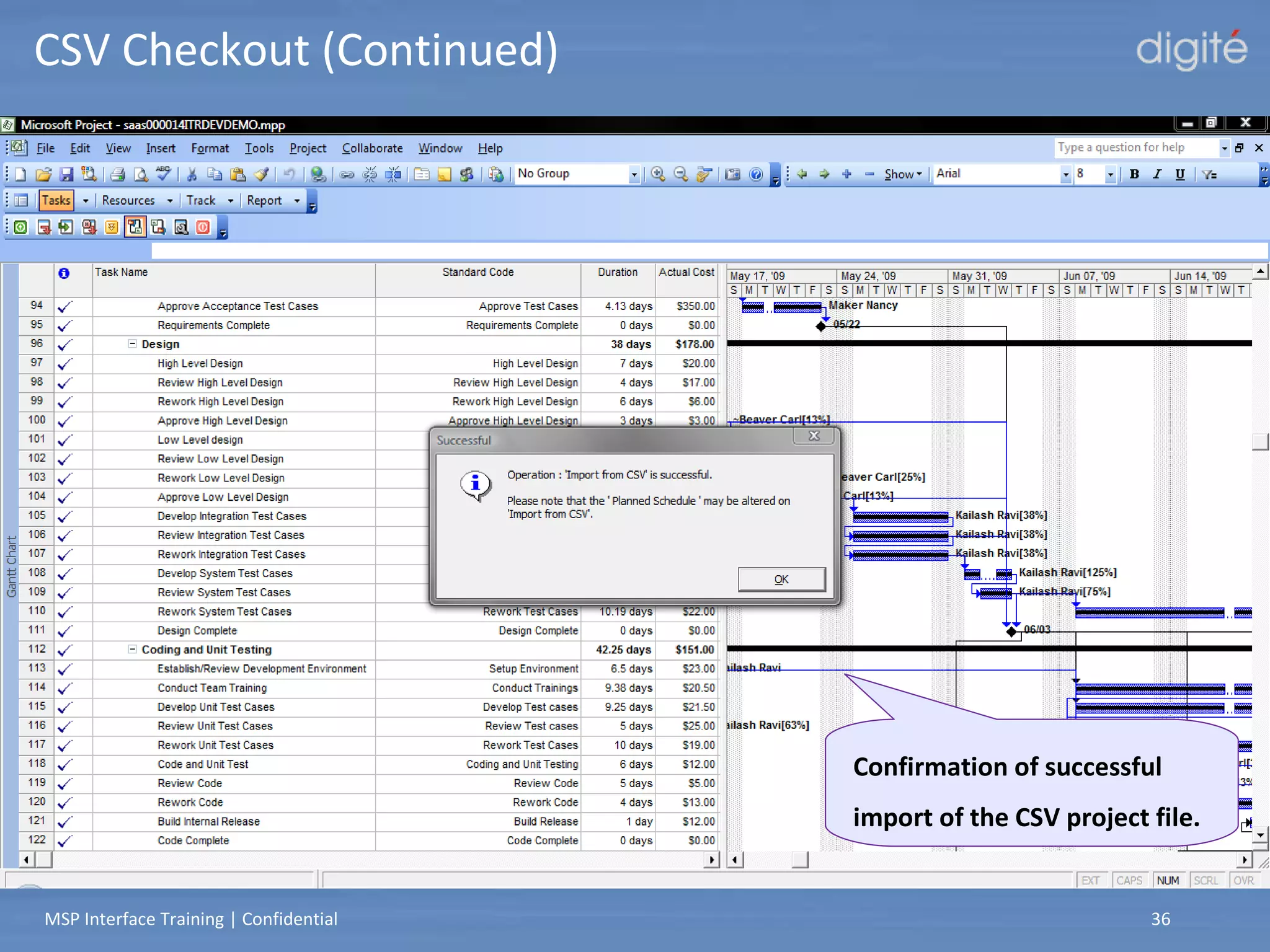This screenshot has width=1270, height=952.
Task: Click the Paste clipboard icon
Action: (238, 174)
